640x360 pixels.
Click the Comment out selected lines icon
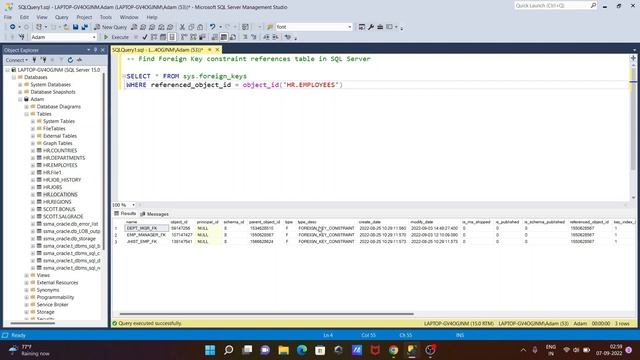pos(245,37)
